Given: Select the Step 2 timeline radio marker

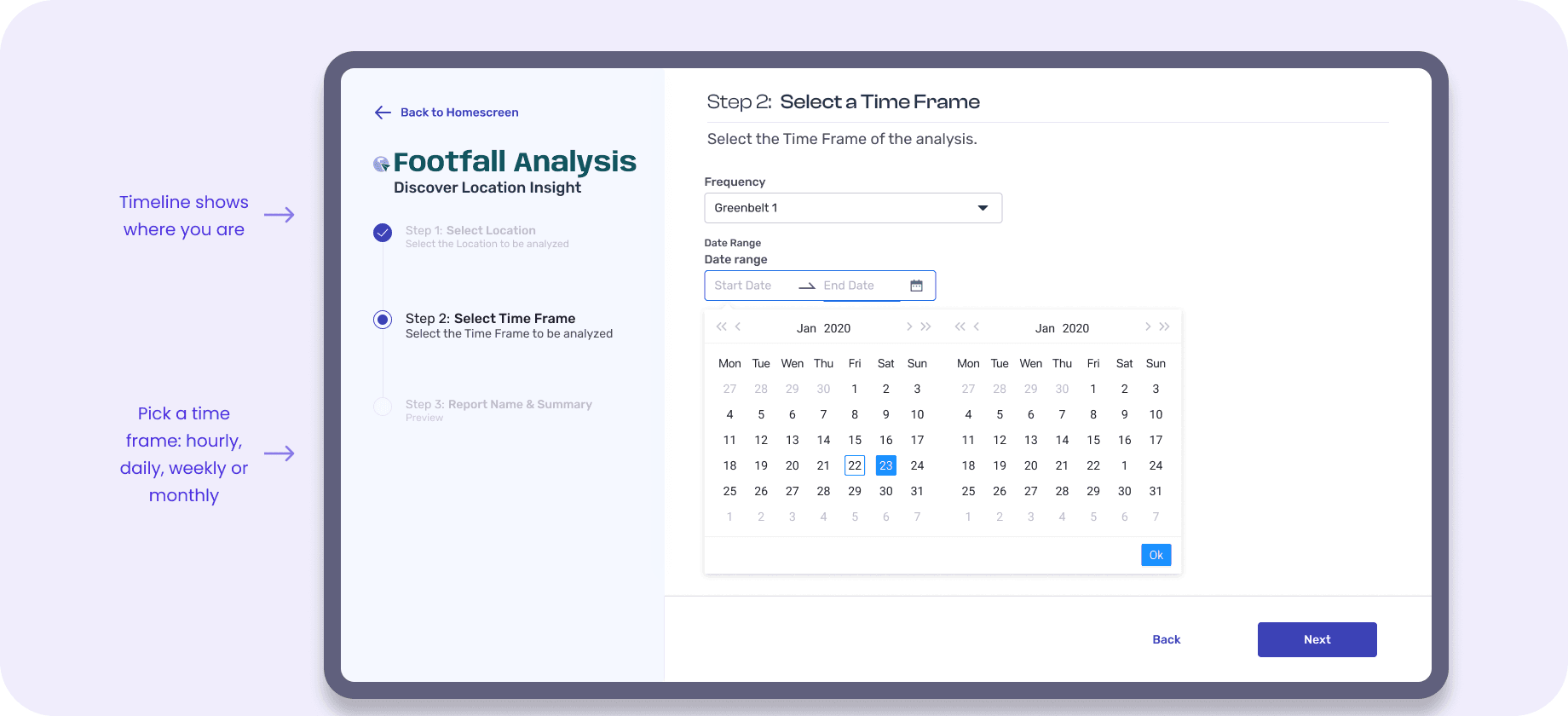Looking at the screenshot, I should (x=383, y=320).
